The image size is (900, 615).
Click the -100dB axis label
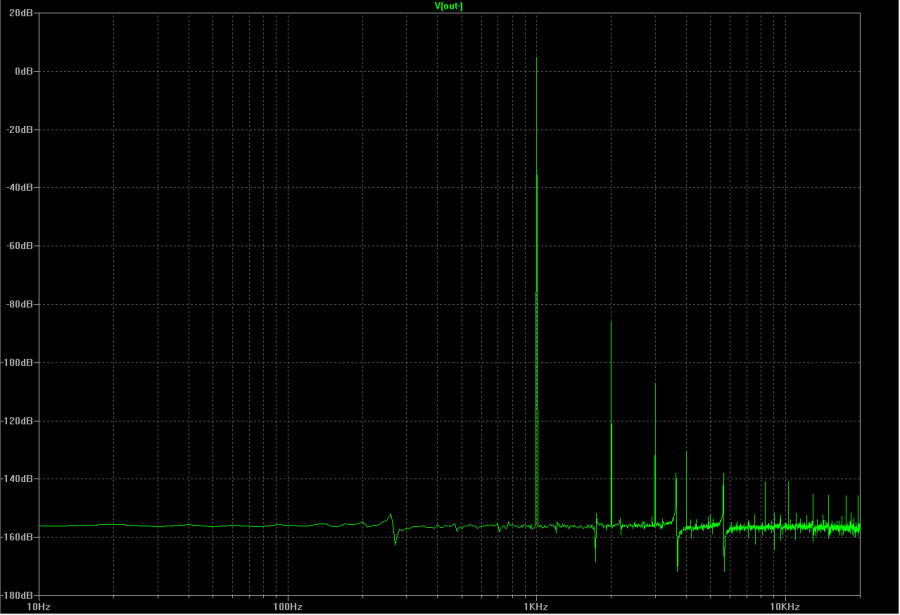tap(18, 362)
